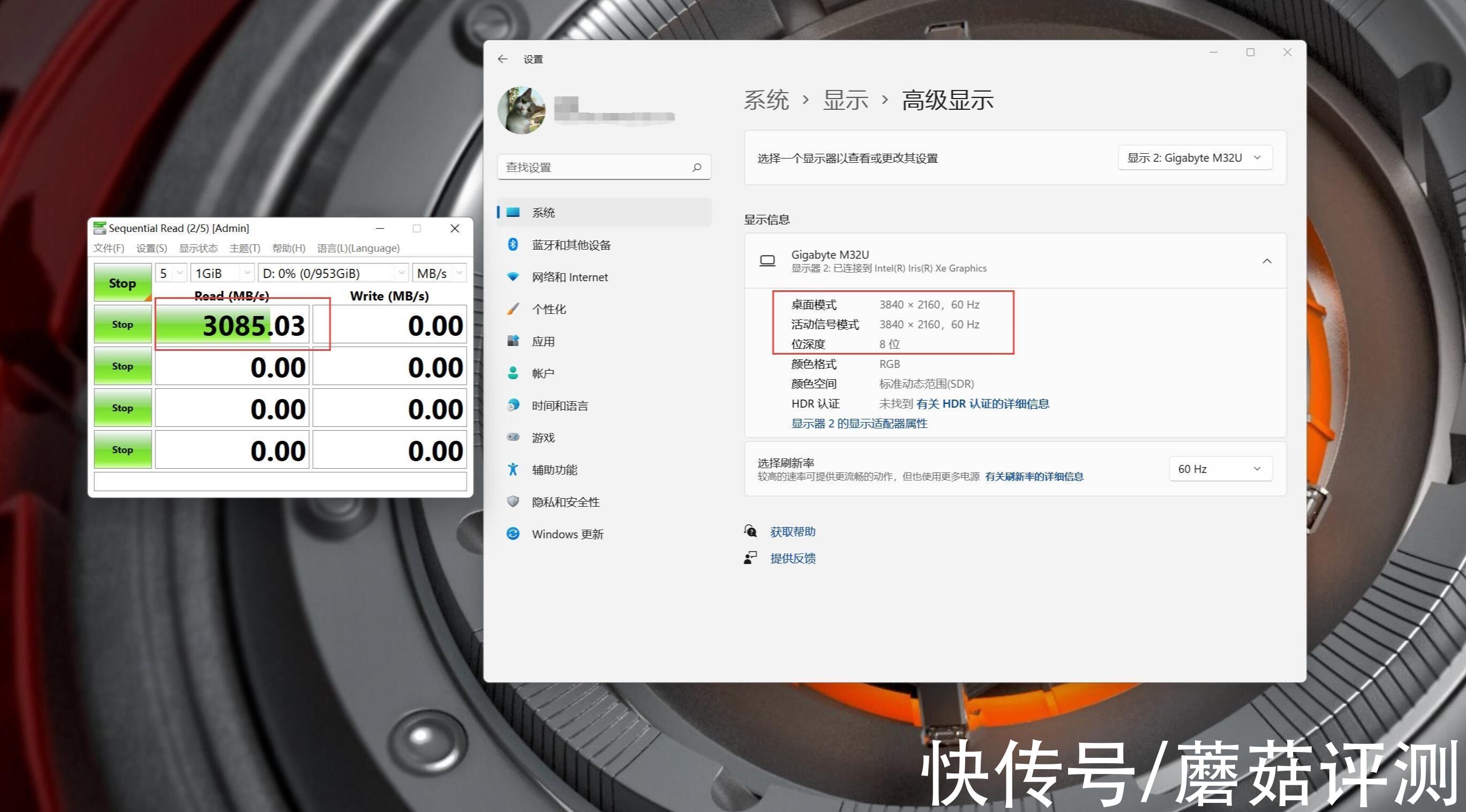
Task: Click the third Stop button in CrystalDiskMark
Action: coord(122,366)
